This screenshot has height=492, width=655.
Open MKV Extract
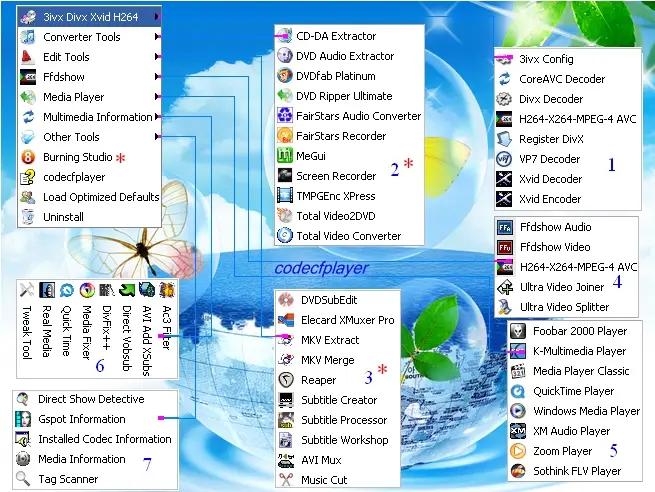pos(338,340)
